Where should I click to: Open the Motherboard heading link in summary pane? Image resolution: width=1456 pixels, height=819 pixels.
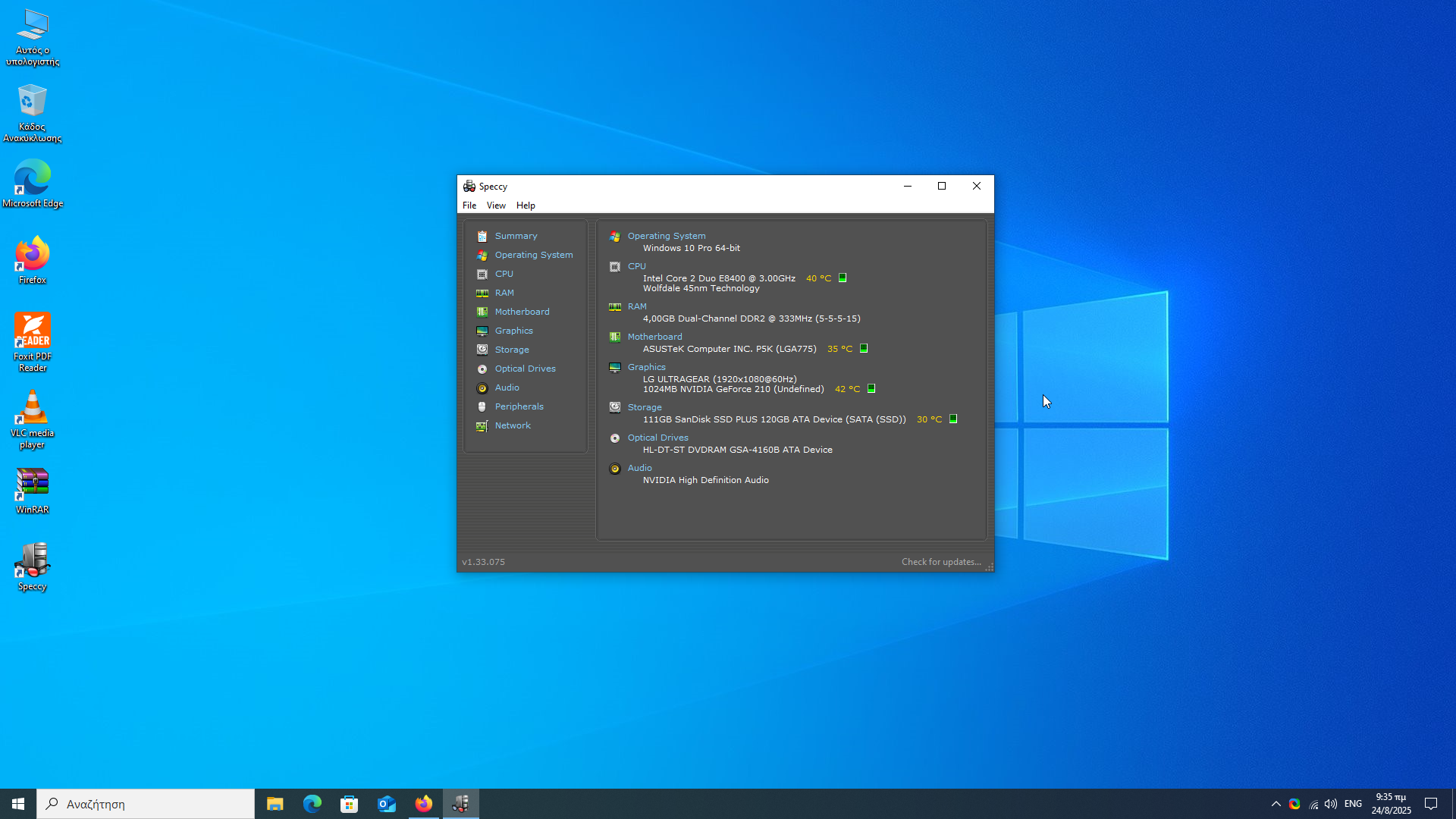click(x=654, y=337)
